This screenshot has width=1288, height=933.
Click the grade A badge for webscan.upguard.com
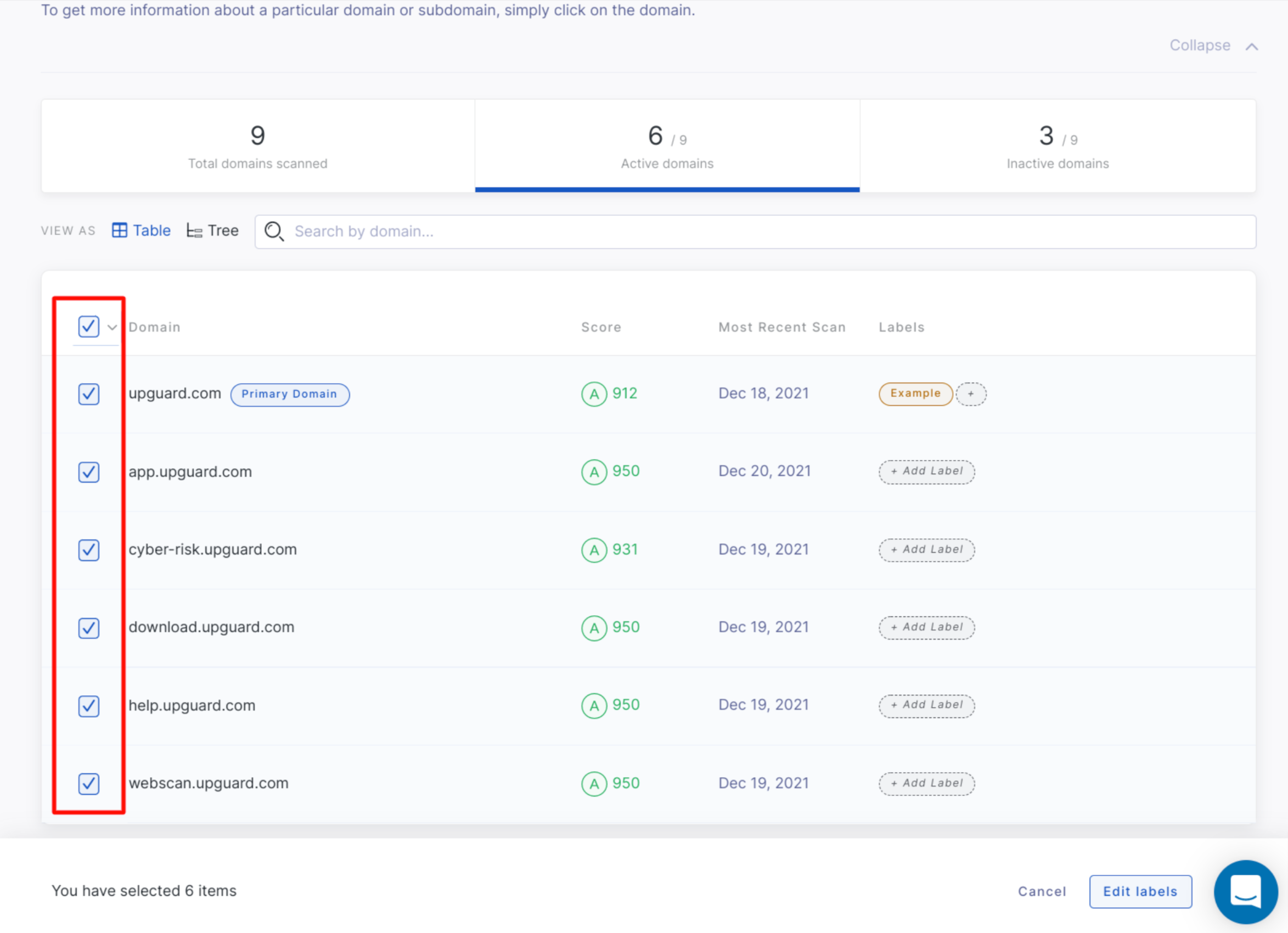594,784
